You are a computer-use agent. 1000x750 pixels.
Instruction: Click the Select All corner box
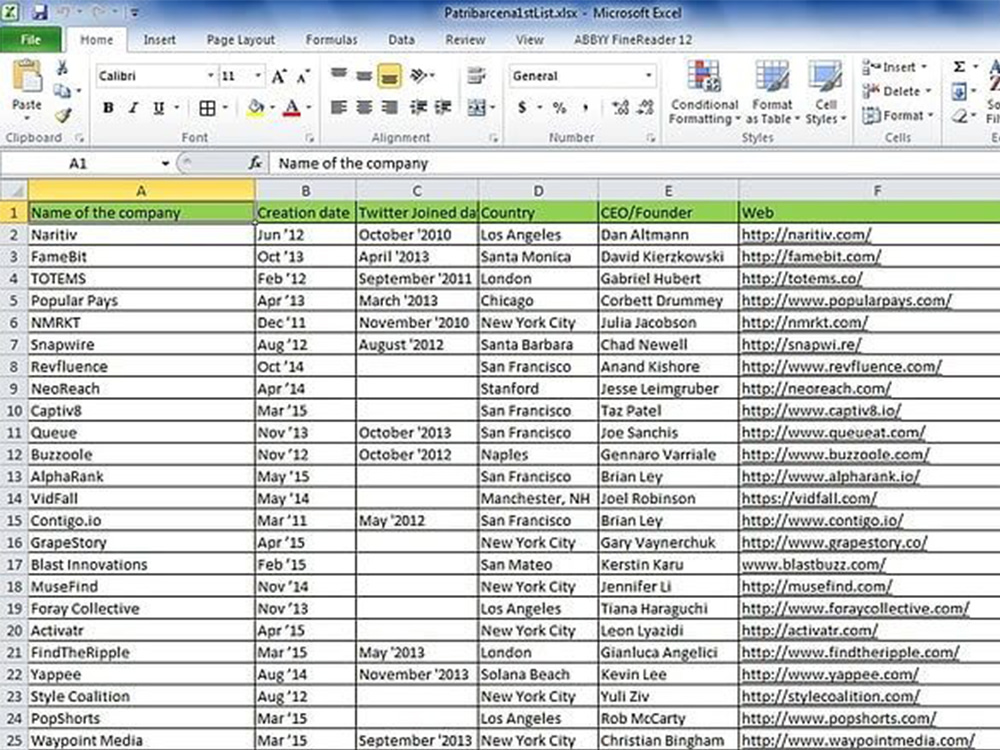point(14,191)
